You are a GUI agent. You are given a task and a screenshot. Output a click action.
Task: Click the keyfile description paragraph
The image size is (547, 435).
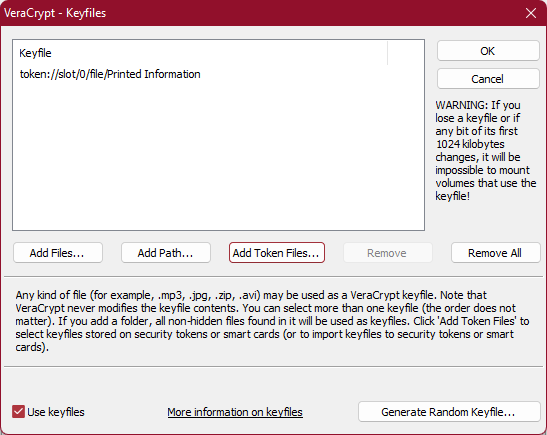[272, 321]
